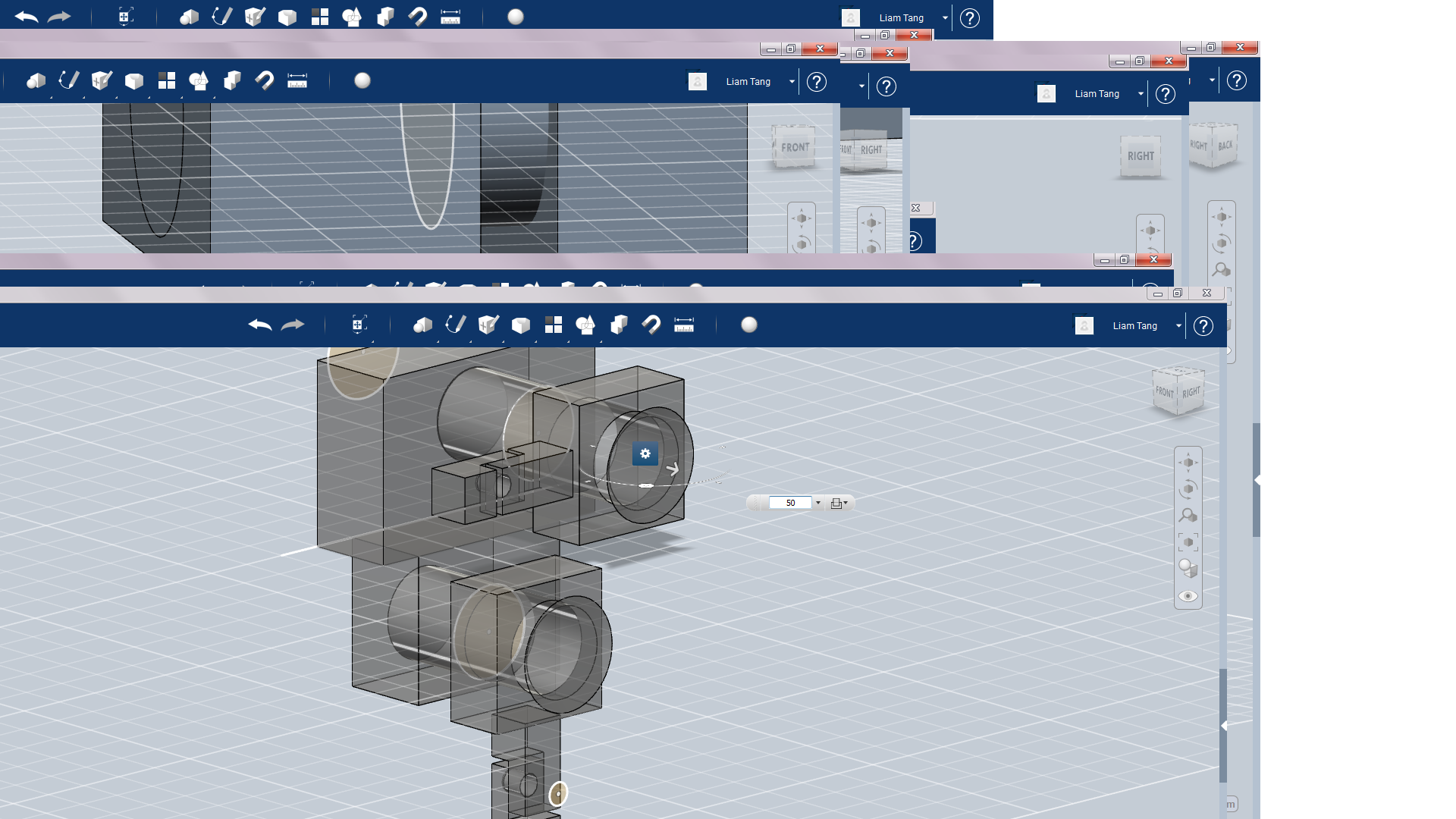Image resolution: width=1456 pixels, height=819 pixels.
Task: Open Pattern tools in FRONT-view window
Action: click(x=167, y=81)
